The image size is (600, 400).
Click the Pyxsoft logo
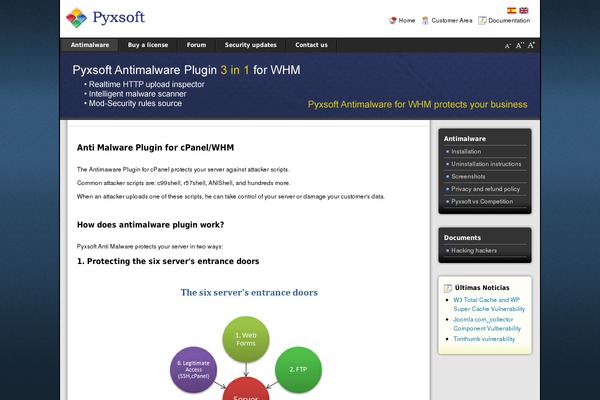[x=105, y=18]
